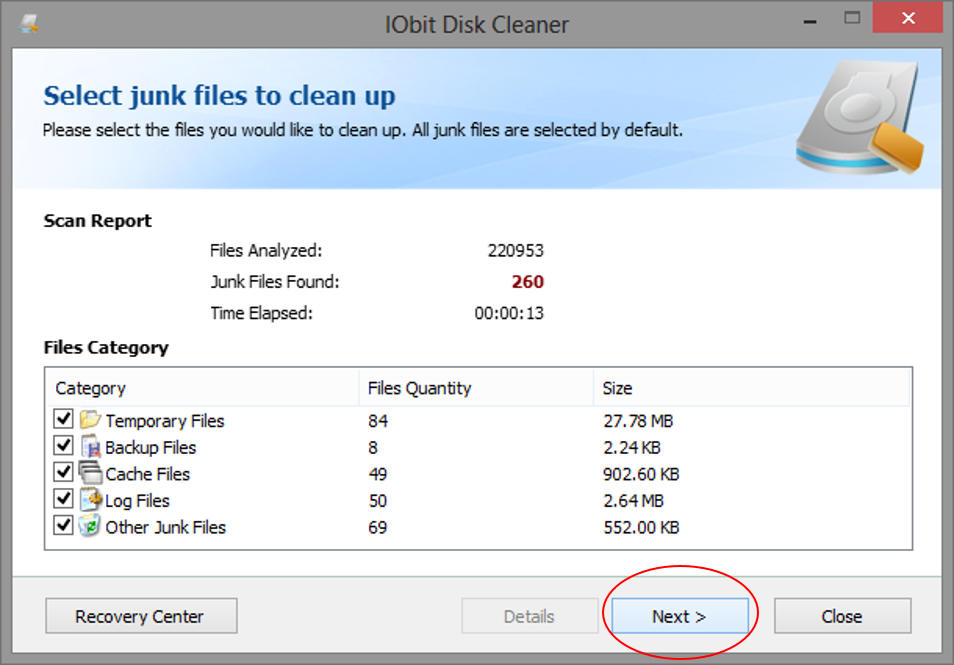Uncheck the Temporary Files checkbox

pos(63,419)
